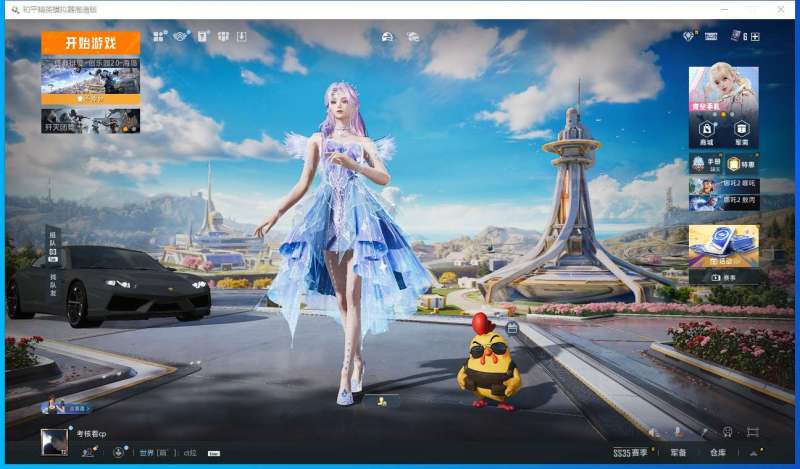Open the game mode selection banner below start
This screenshot has width=800, height=469.
point(90,80)
